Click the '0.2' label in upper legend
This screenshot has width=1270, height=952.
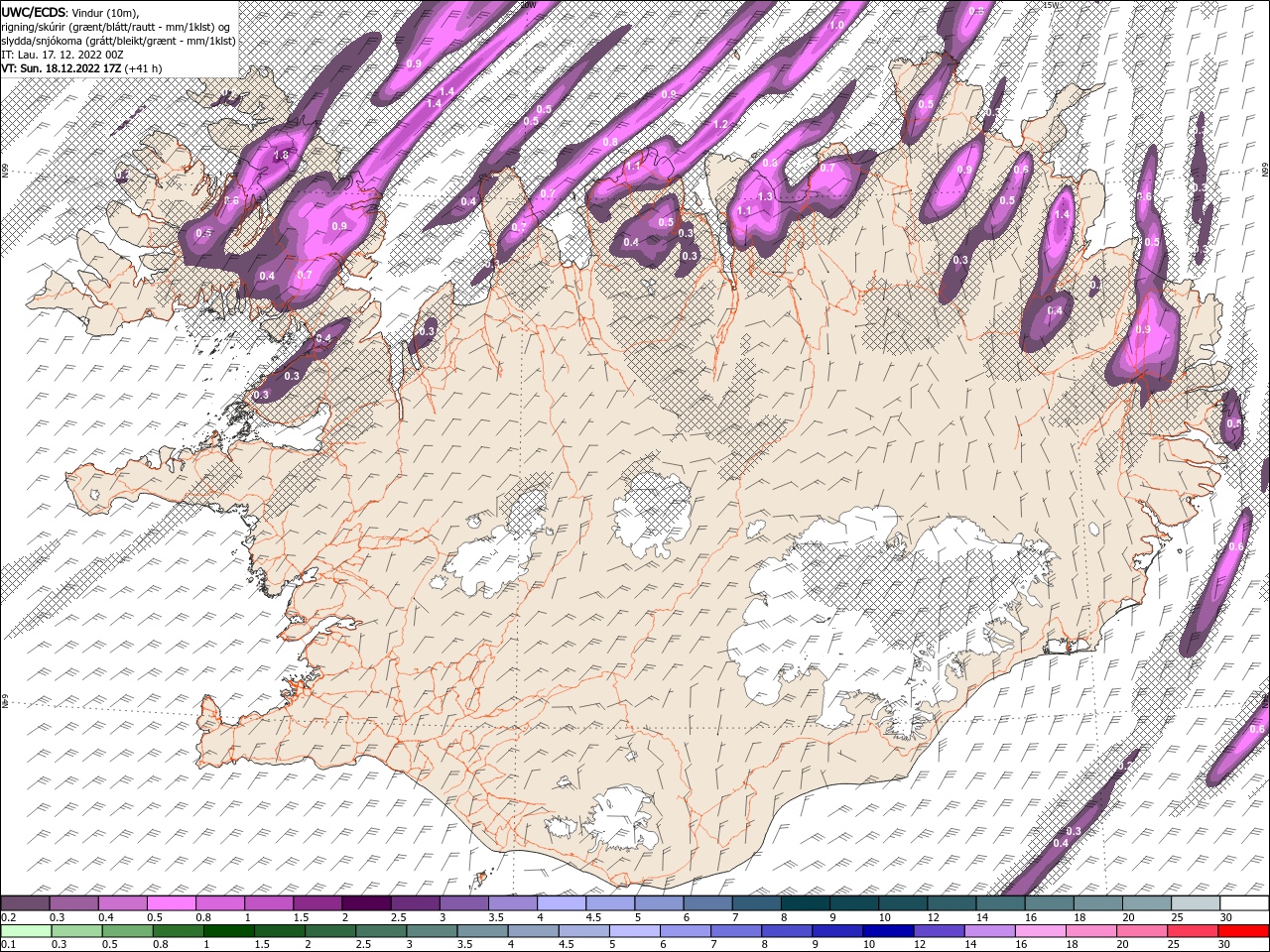pos(8,917)
